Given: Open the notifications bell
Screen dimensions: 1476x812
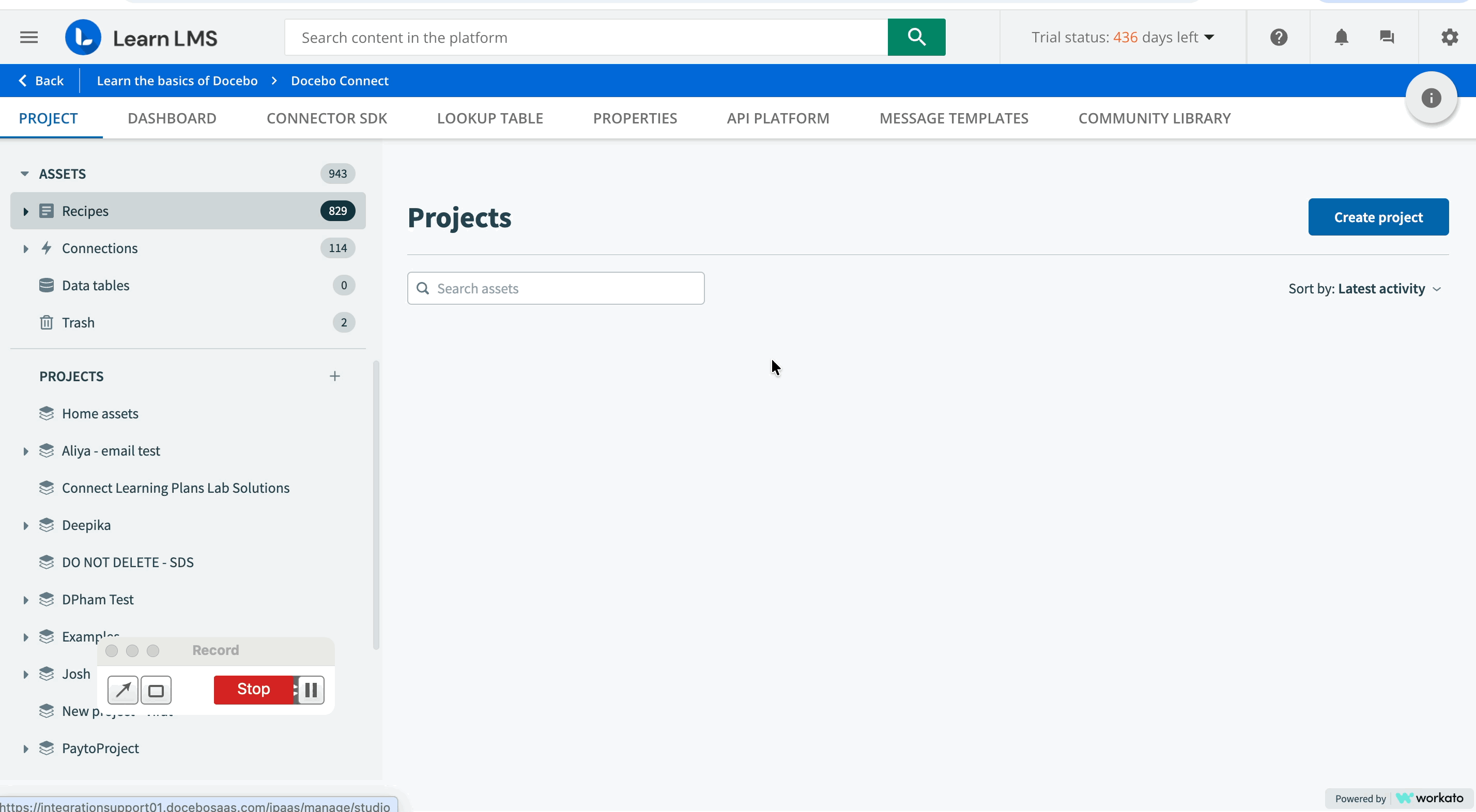Looking at the screenshot, I should 1341,38.
